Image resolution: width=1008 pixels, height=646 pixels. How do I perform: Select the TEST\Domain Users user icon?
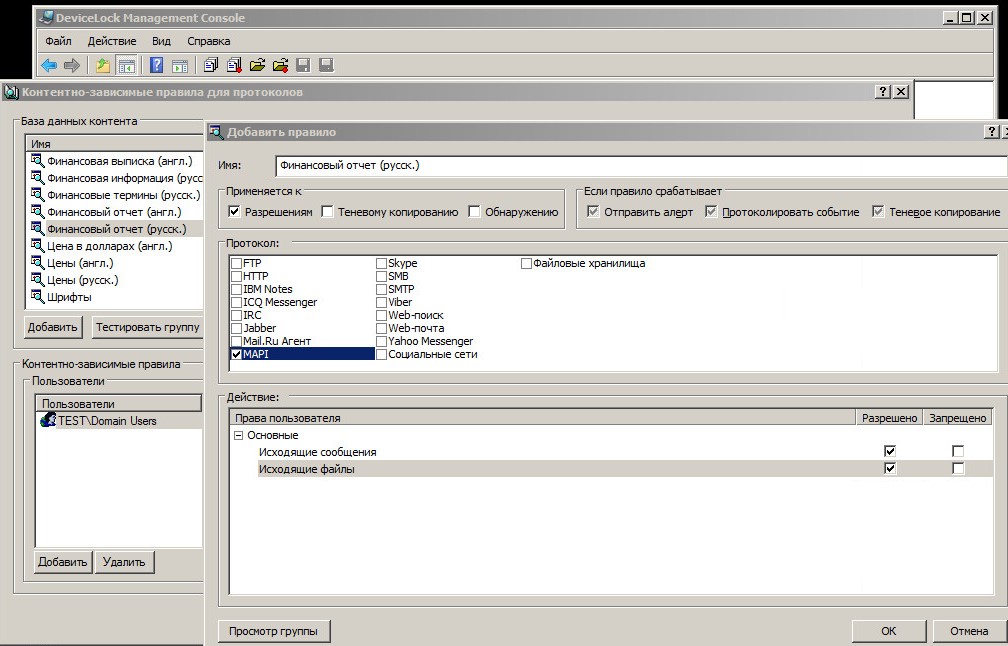pos(48,421)
